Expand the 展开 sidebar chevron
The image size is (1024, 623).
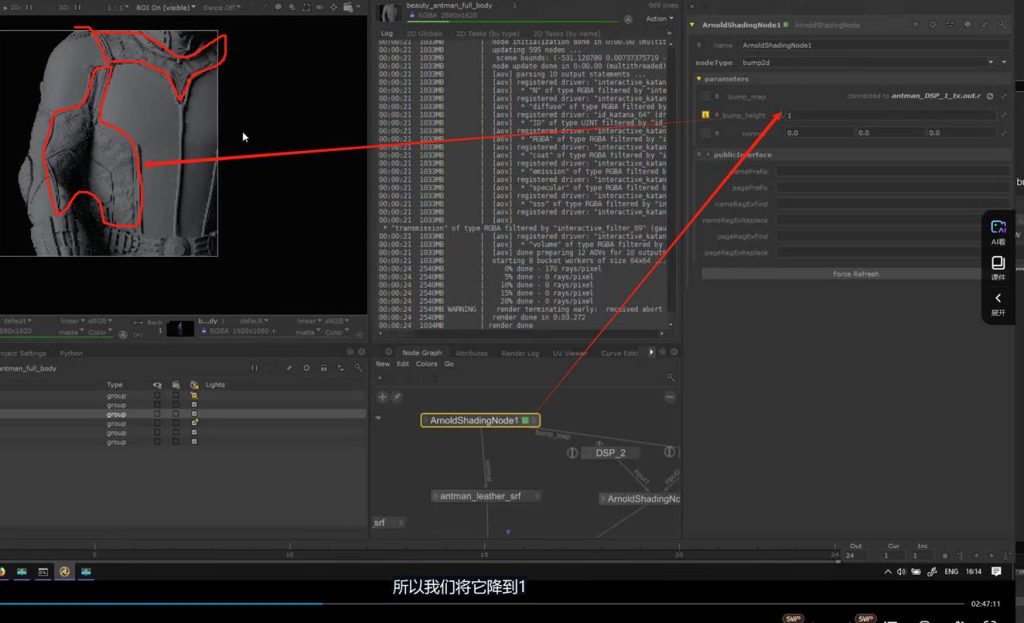coord(998,302)
